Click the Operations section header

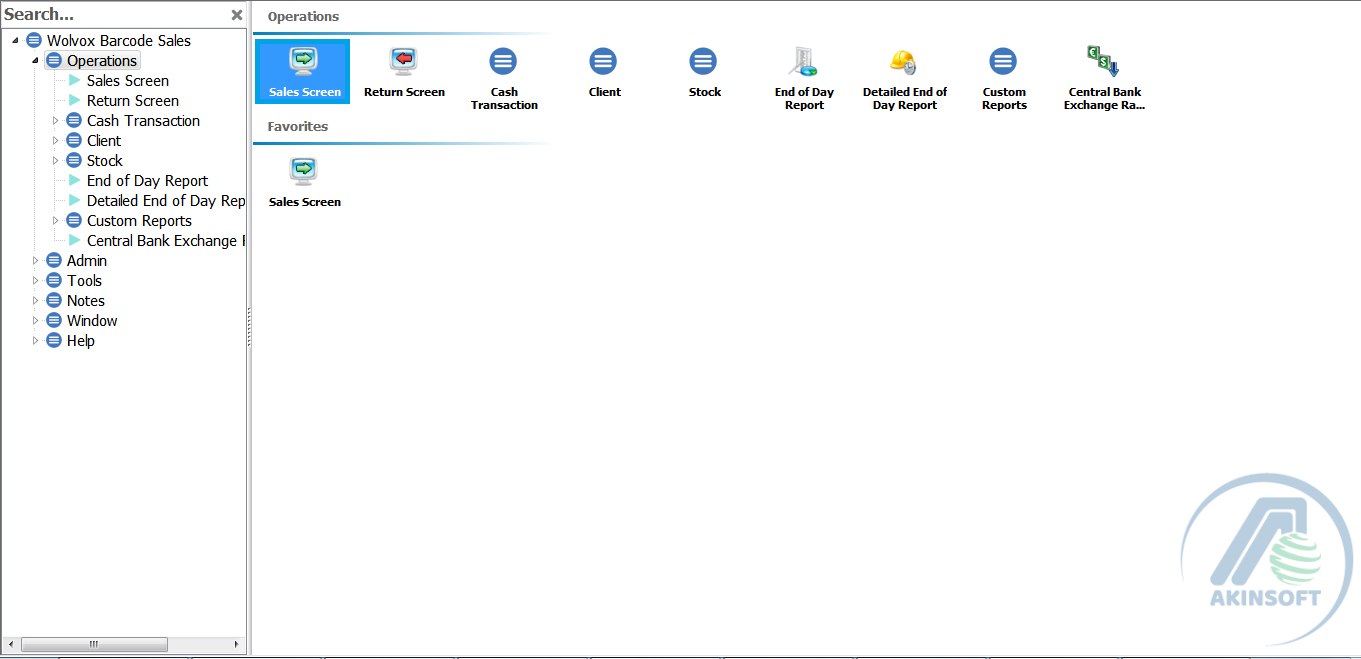pos(303,17)
